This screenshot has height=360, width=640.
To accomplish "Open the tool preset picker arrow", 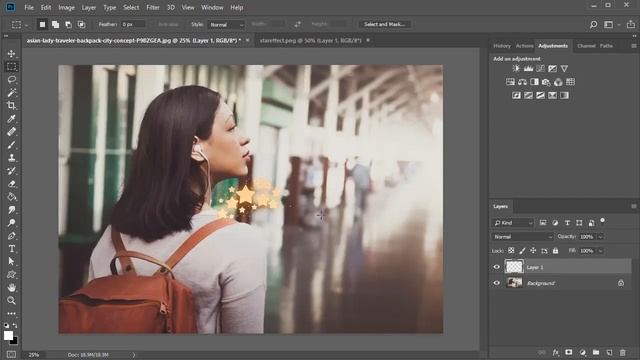I will (x=27, y=25).
